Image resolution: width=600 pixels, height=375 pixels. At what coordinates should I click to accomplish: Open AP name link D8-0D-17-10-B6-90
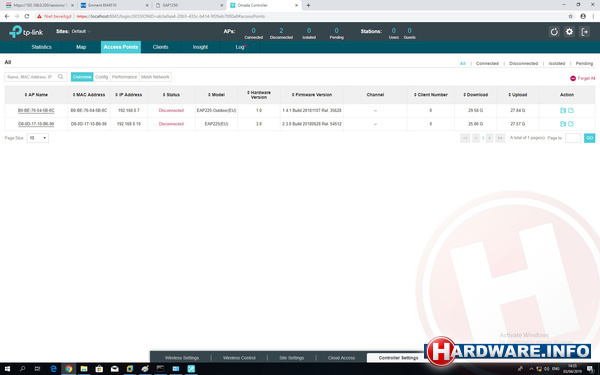tap(36, 124)
